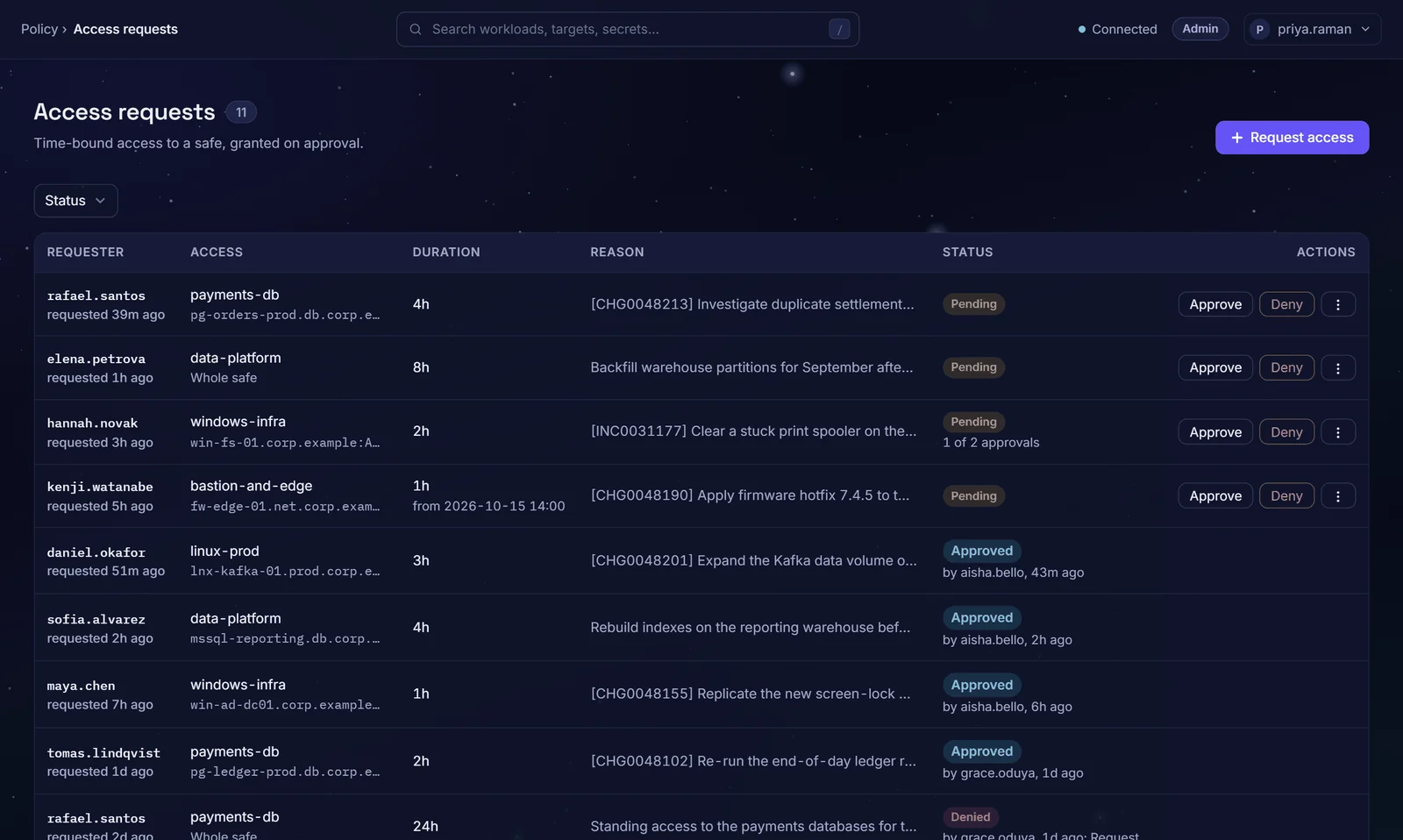This screenshot has width=1403, height=840.
Task: Click the Request access button
Action: 1292,138
